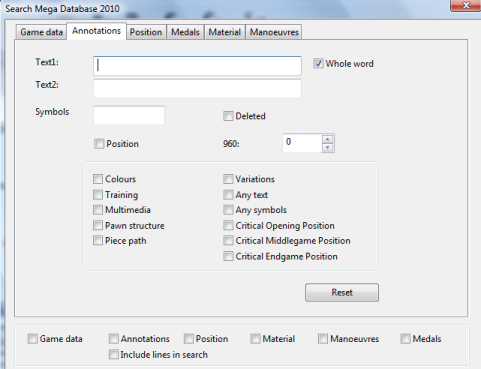Select the Annotations tab
This screenshot has height=369, width=481.
click(96, 31)
